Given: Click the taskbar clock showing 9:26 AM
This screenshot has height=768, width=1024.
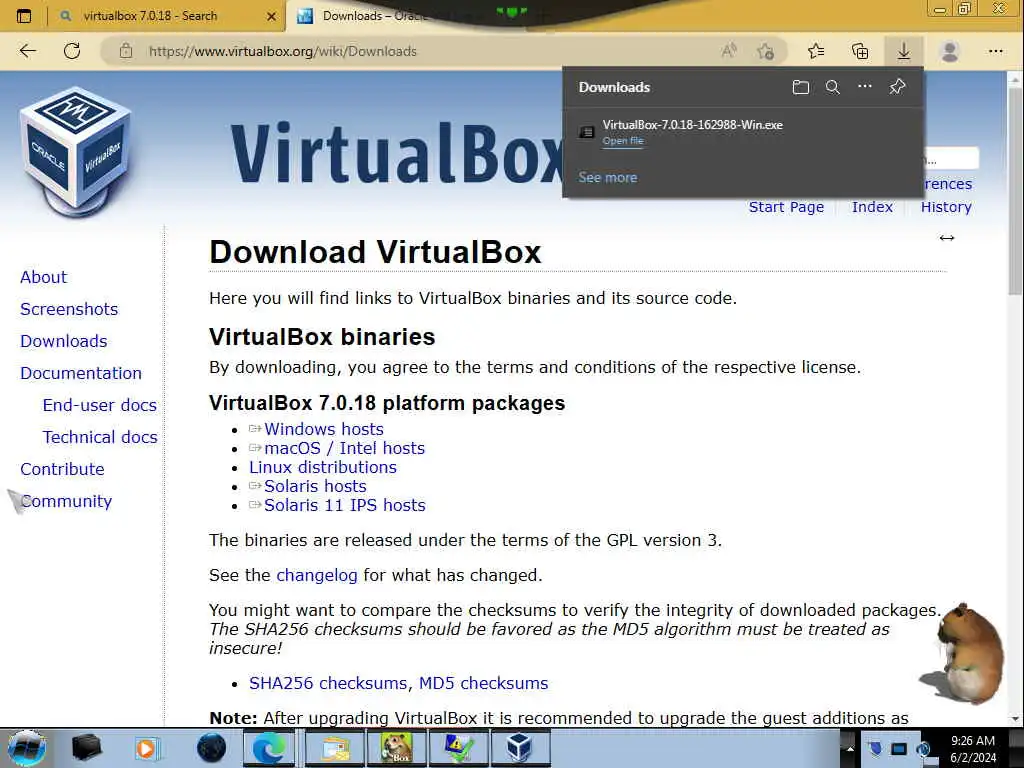Looking at the screenshot, I should point(973,748).
